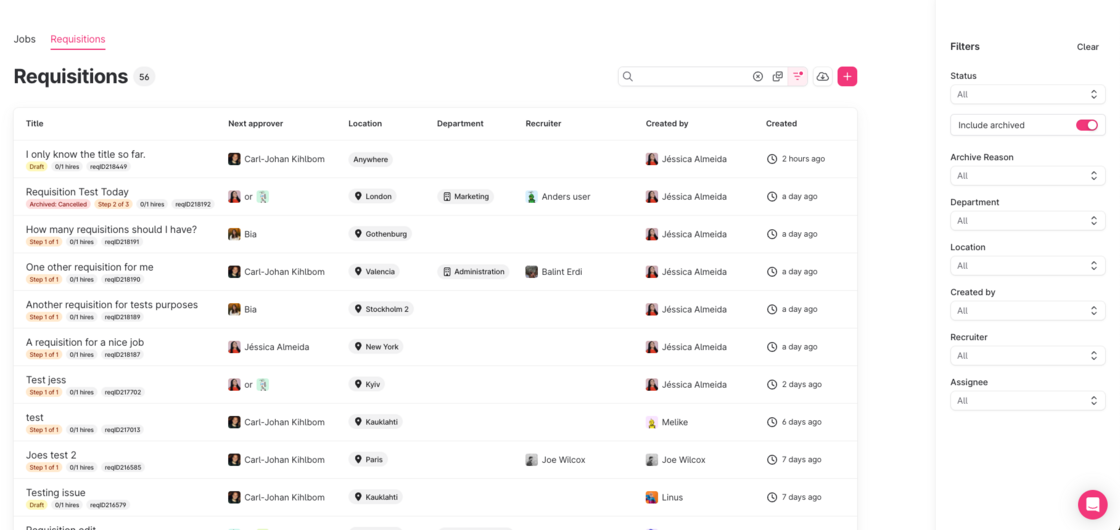Clear the search field with the X icon
This screenshot has height=530, width=1120.
pyautogui.click(x=757, y=77)
